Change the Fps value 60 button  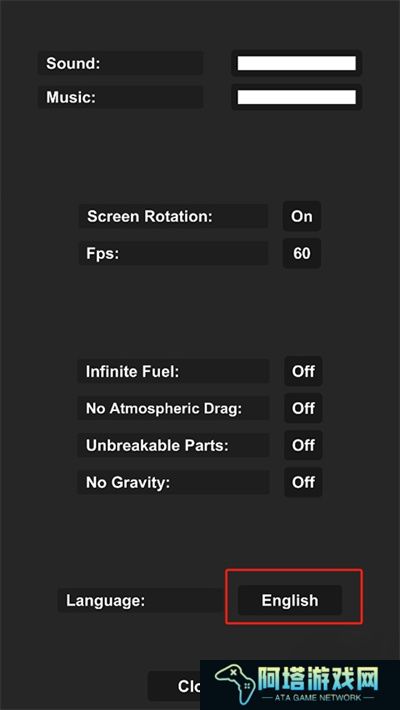click(x=302, y=253)
